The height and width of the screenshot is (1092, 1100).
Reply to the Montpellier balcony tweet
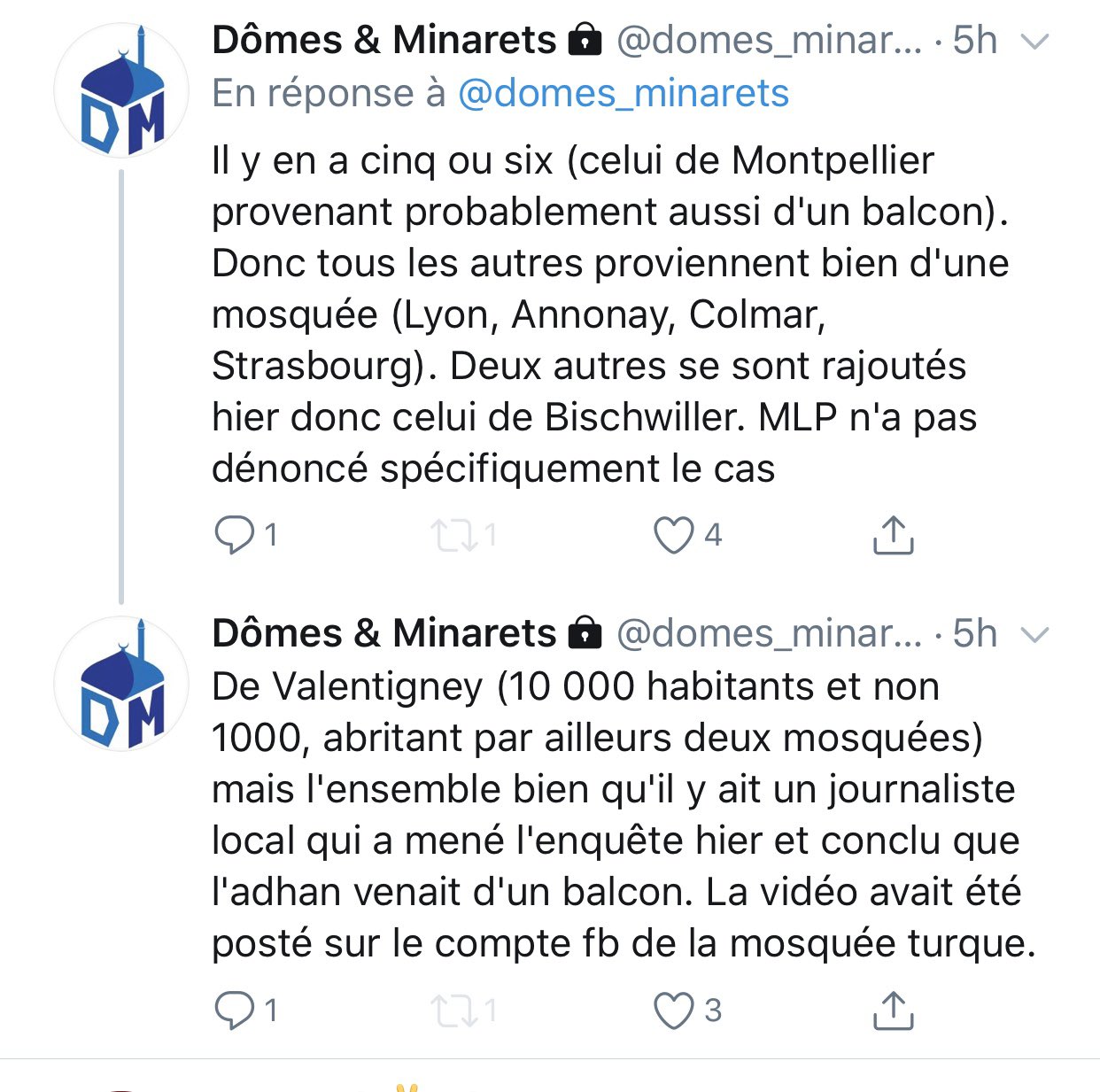tap(235, 535)
